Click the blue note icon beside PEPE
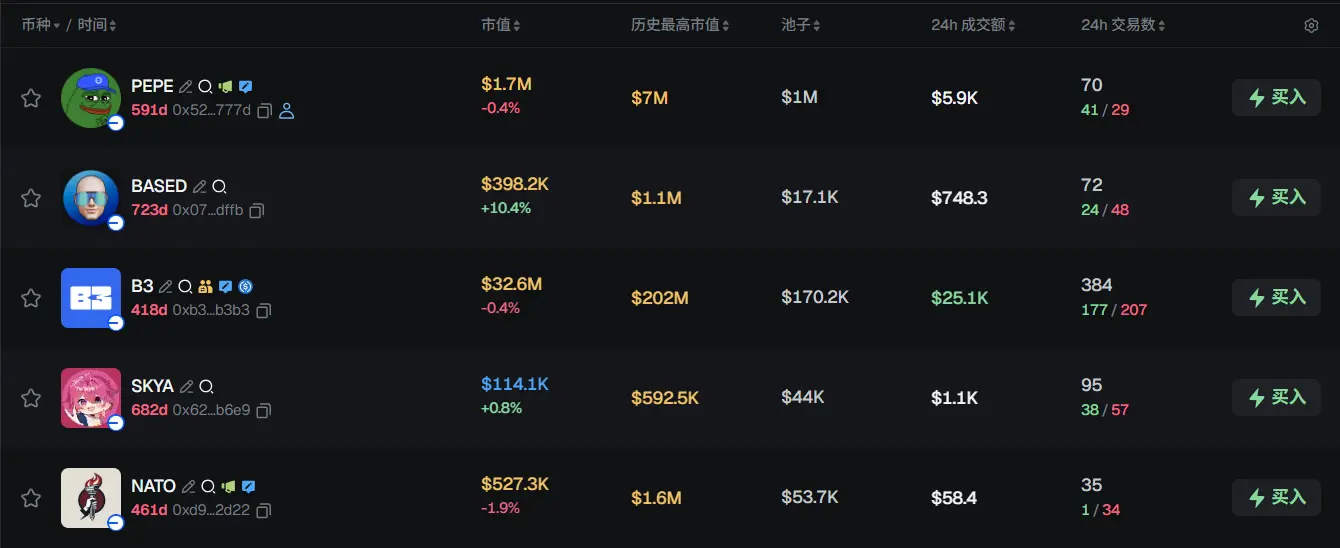The height and width of the screenshot is (548, 1340). 245,87
